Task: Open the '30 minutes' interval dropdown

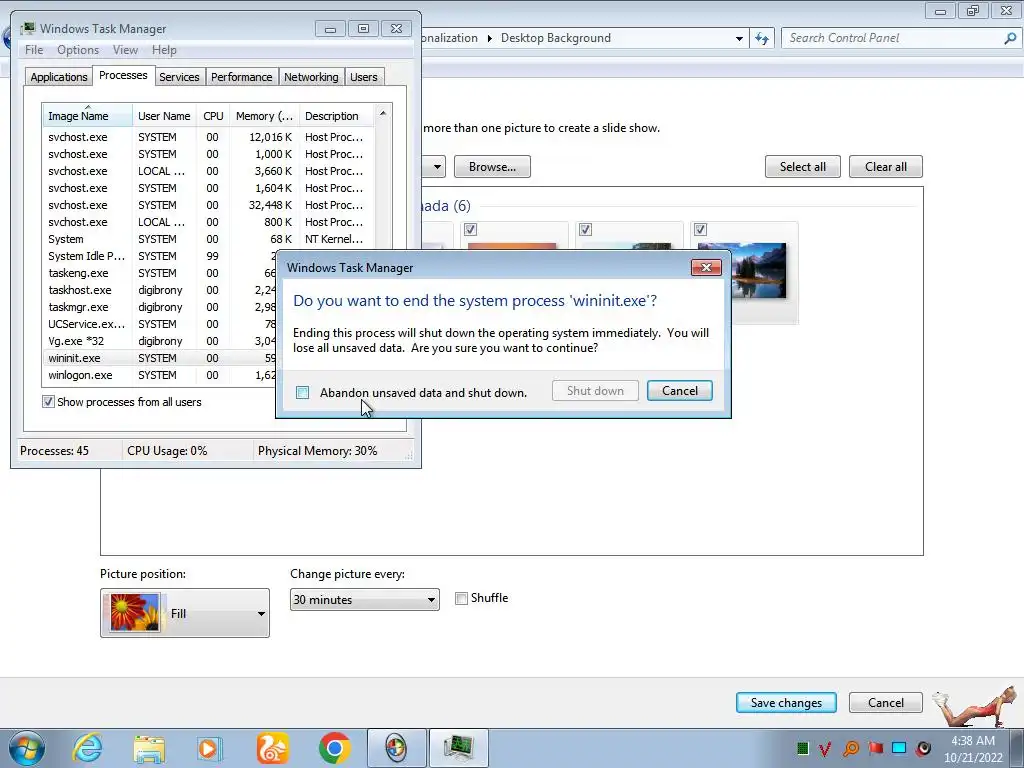Action: point(364,600)
